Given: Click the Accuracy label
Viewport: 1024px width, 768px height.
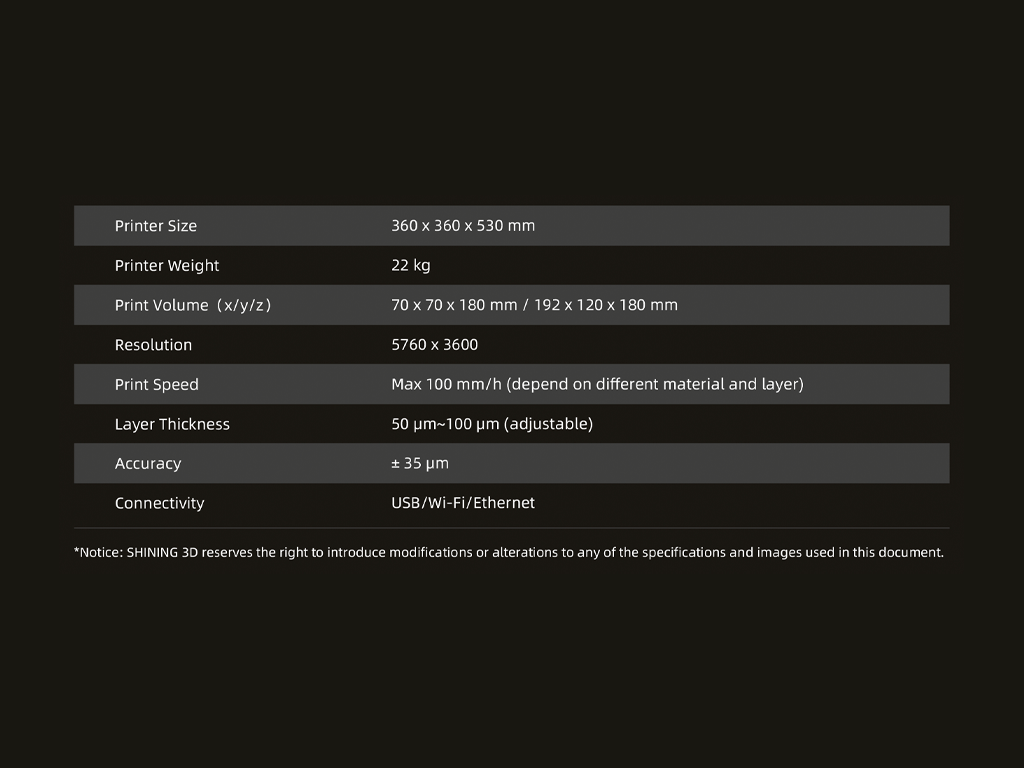Looking at the screenshot, I should pyautogui.click(x=148, y=464).
